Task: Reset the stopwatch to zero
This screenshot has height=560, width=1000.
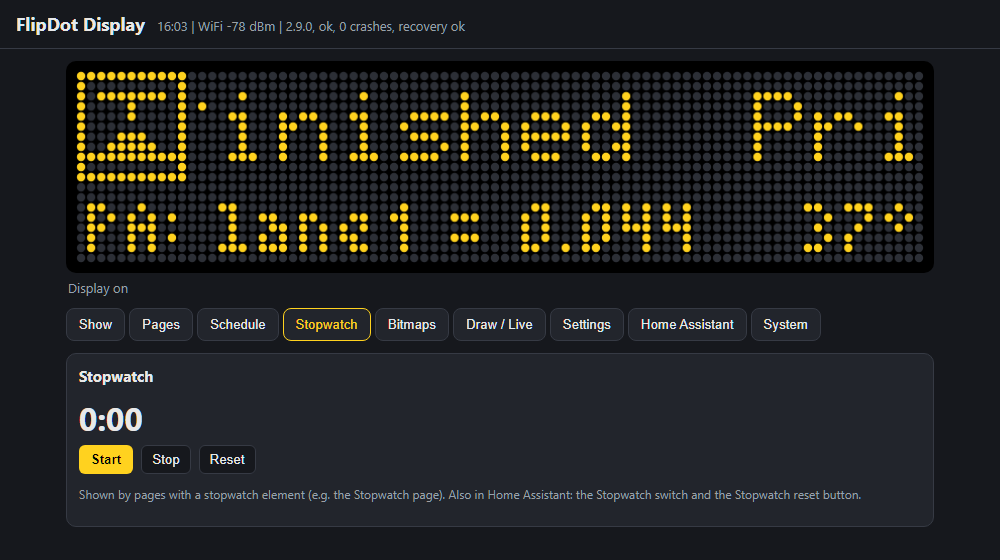Action: point(227,459)
